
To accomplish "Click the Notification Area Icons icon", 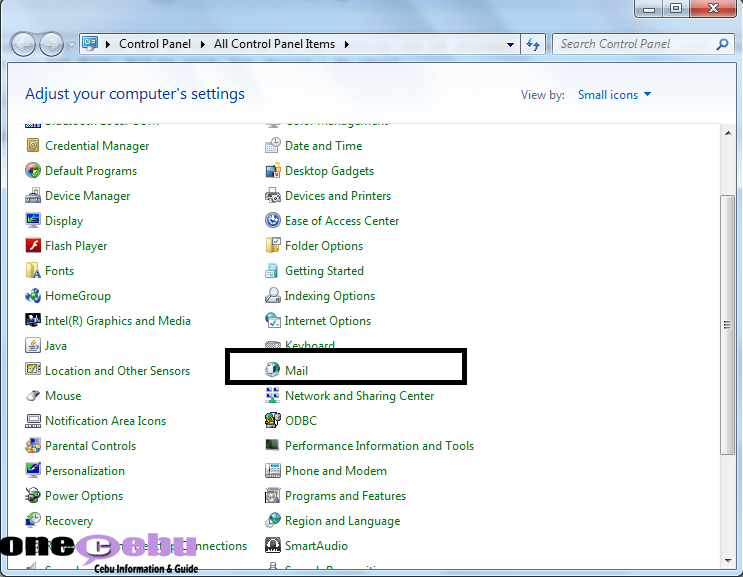I will click(x=33, y=421).
